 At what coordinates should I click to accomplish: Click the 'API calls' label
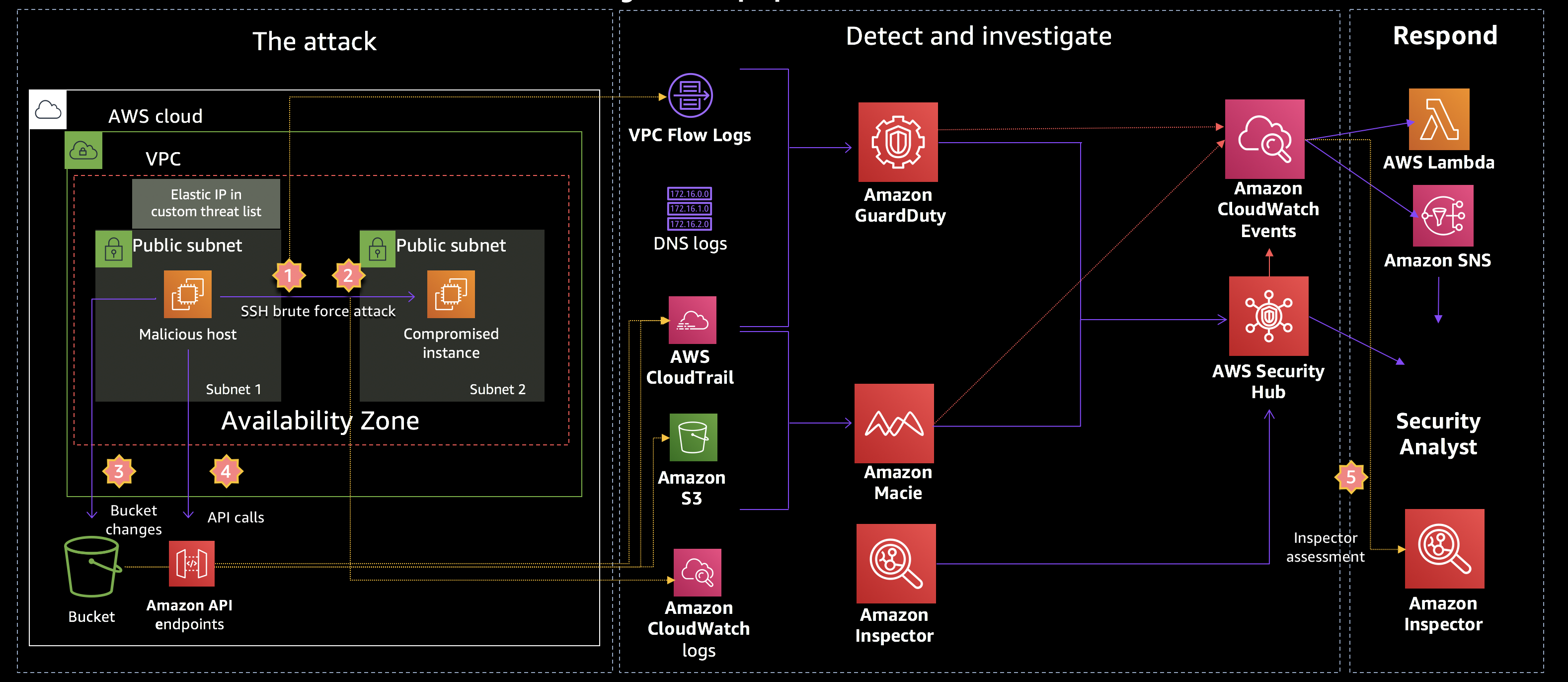235,517
